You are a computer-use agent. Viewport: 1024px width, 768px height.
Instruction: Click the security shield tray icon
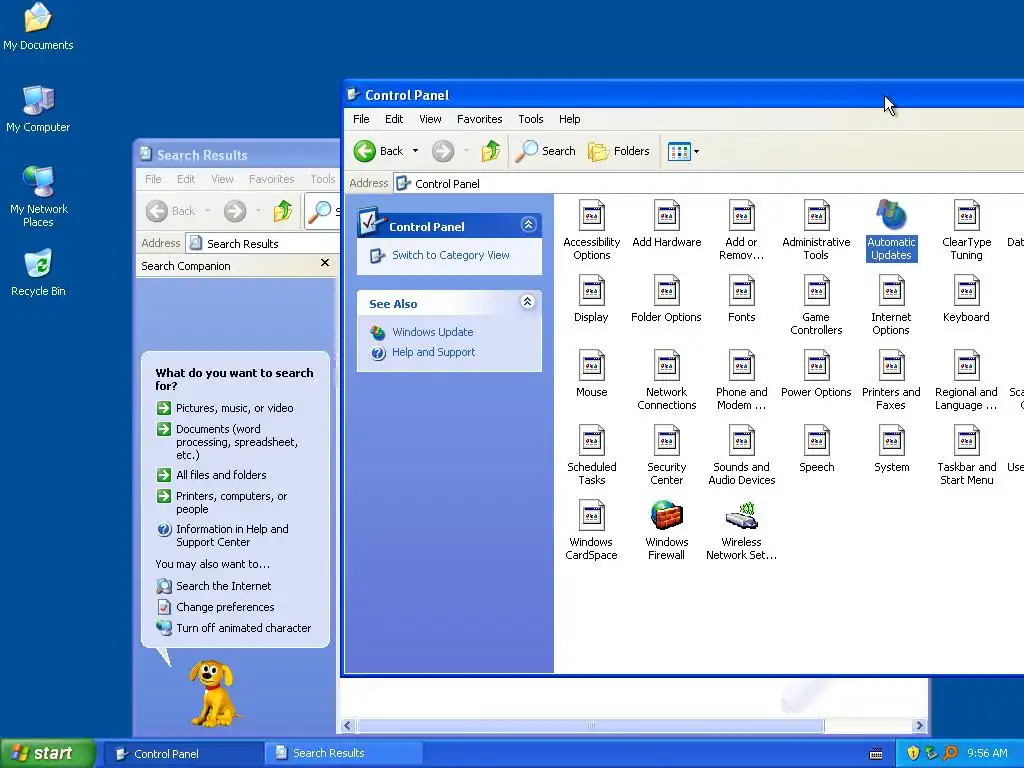[x=913, y=753]
